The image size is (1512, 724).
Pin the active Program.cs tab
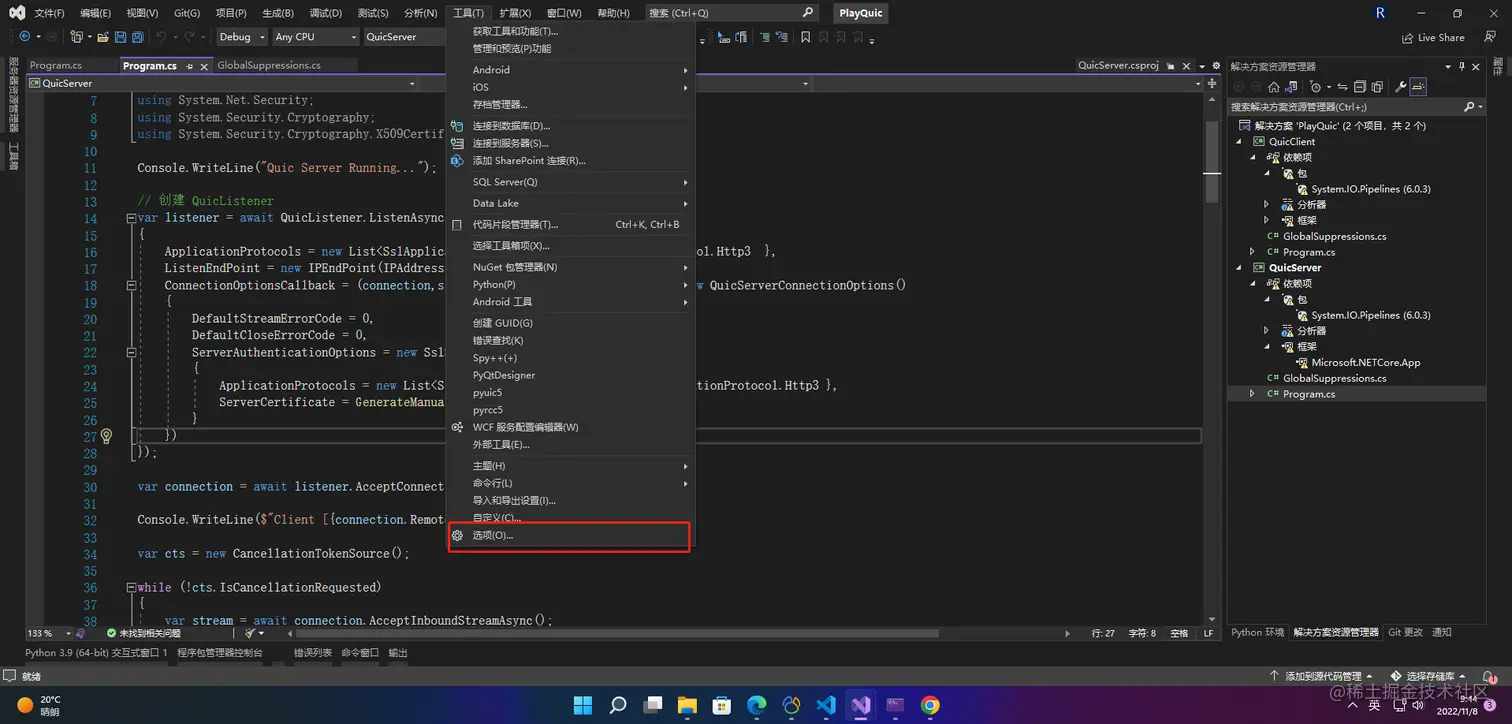pos(189,66)
